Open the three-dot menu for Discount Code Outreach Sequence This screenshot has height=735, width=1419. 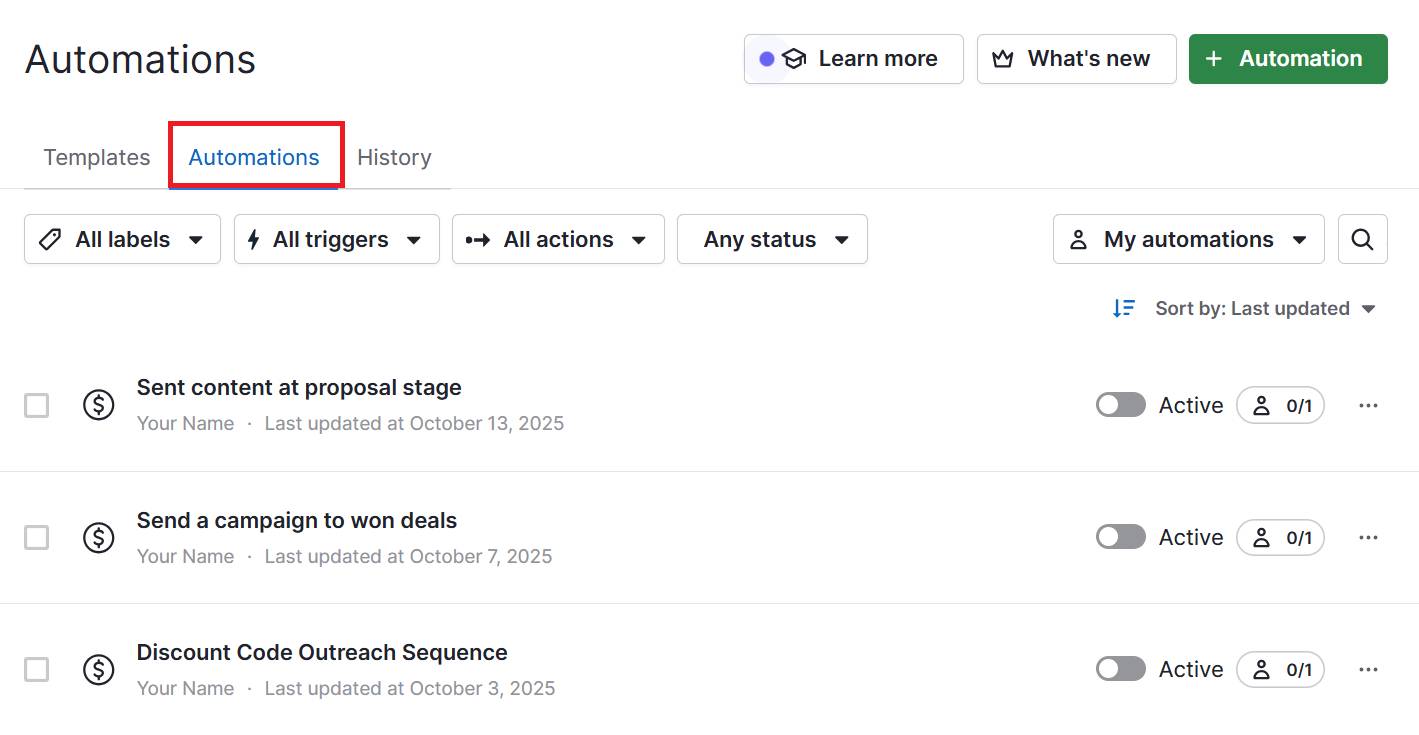(x=1368, y=669)
